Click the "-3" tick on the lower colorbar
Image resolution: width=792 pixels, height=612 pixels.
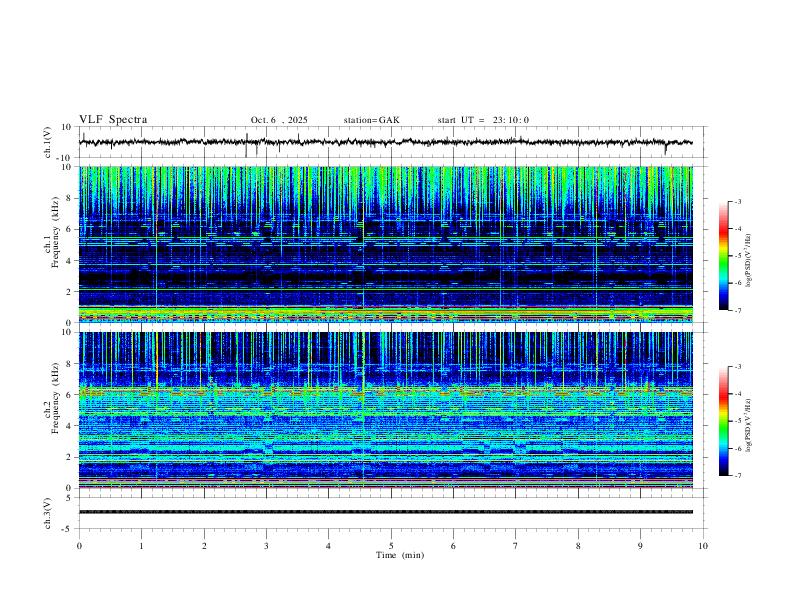tap(738, 367)
